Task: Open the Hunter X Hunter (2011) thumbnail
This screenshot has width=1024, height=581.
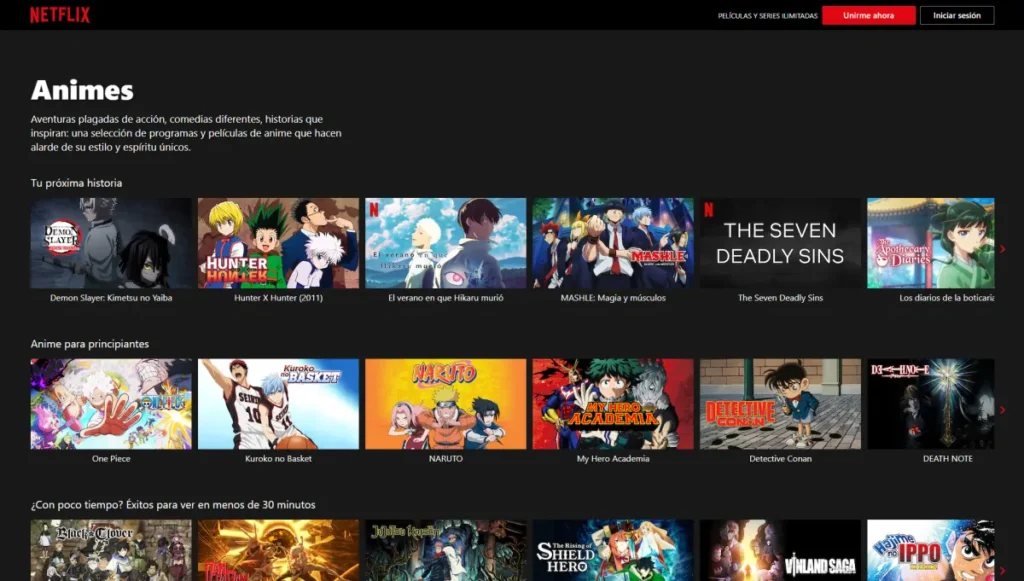Action: click(278, 243)
